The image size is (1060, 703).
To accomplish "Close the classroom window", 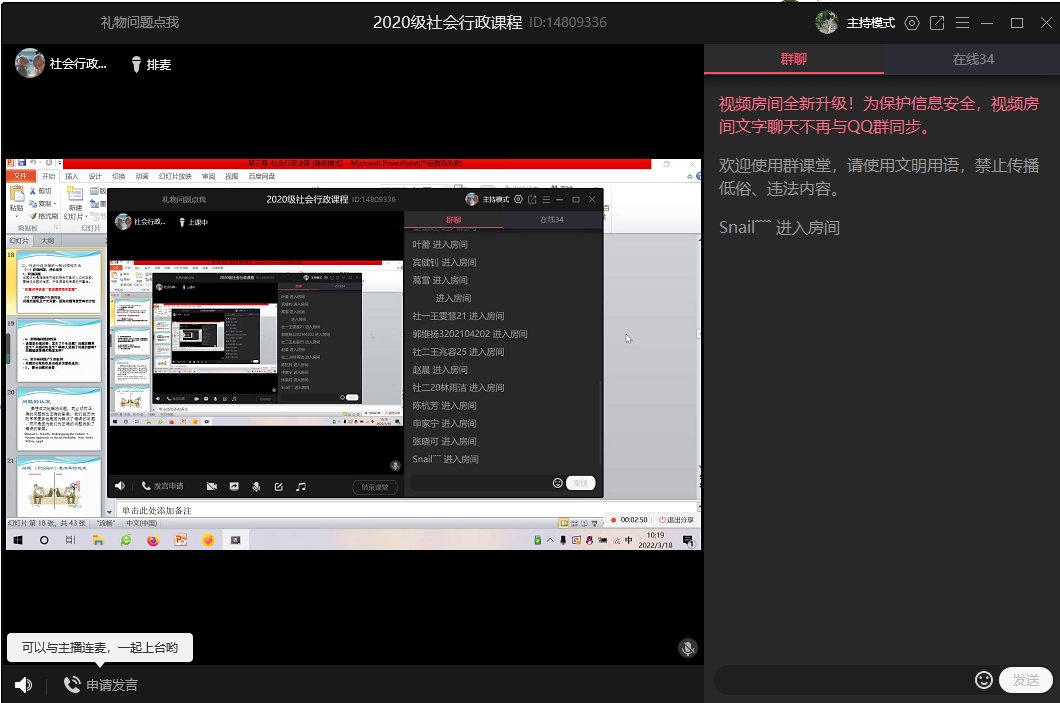I will pyautogui.click(x=1043, y=23).
